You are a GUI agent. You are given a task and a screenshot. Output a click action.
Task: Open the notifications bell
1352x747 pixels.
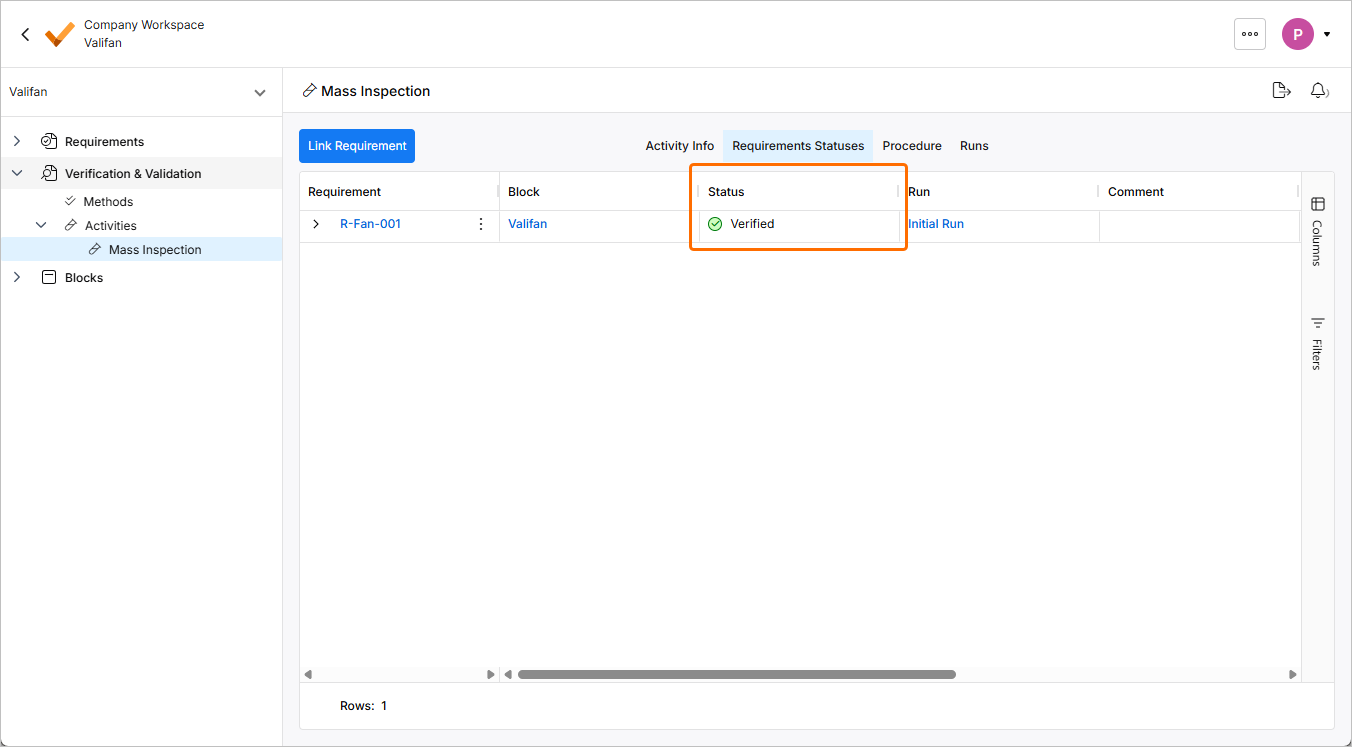[1319, 91]
